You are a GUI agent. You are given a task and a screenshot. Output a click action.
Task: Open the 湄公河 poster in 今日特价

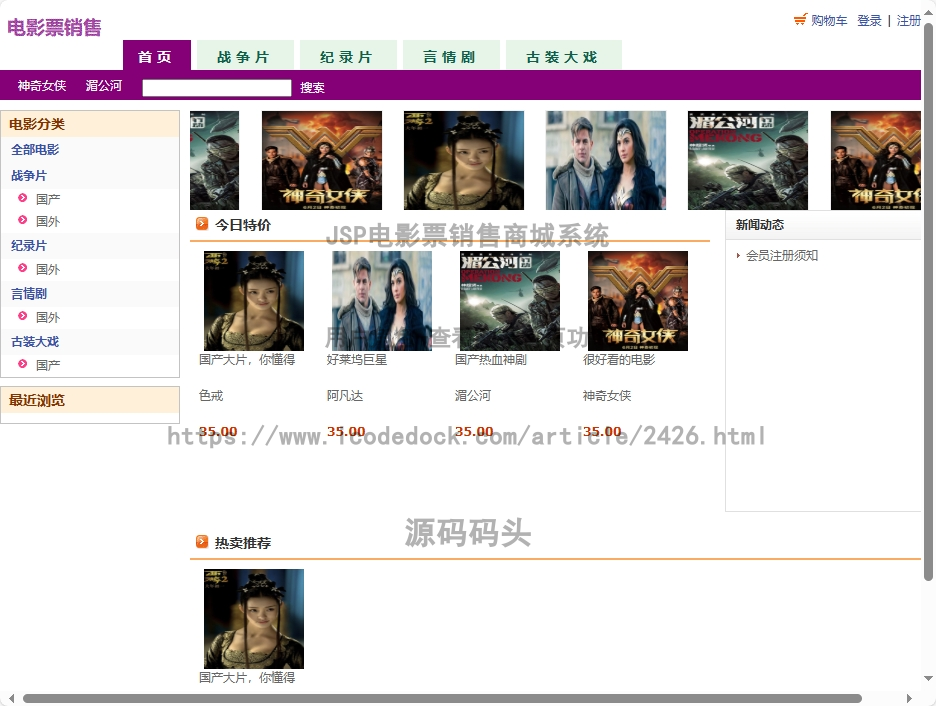pos(510,301)
